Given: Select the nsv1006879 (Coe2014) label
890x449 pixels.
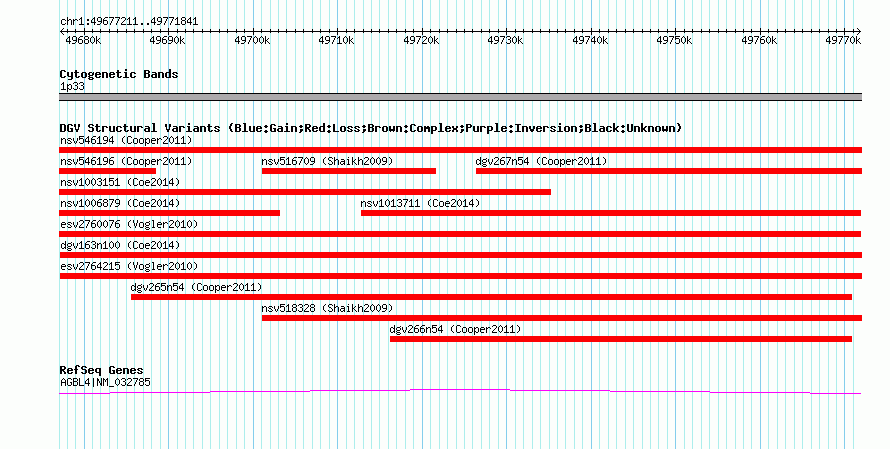Looking at the screenshot, I should click(120, 203).
